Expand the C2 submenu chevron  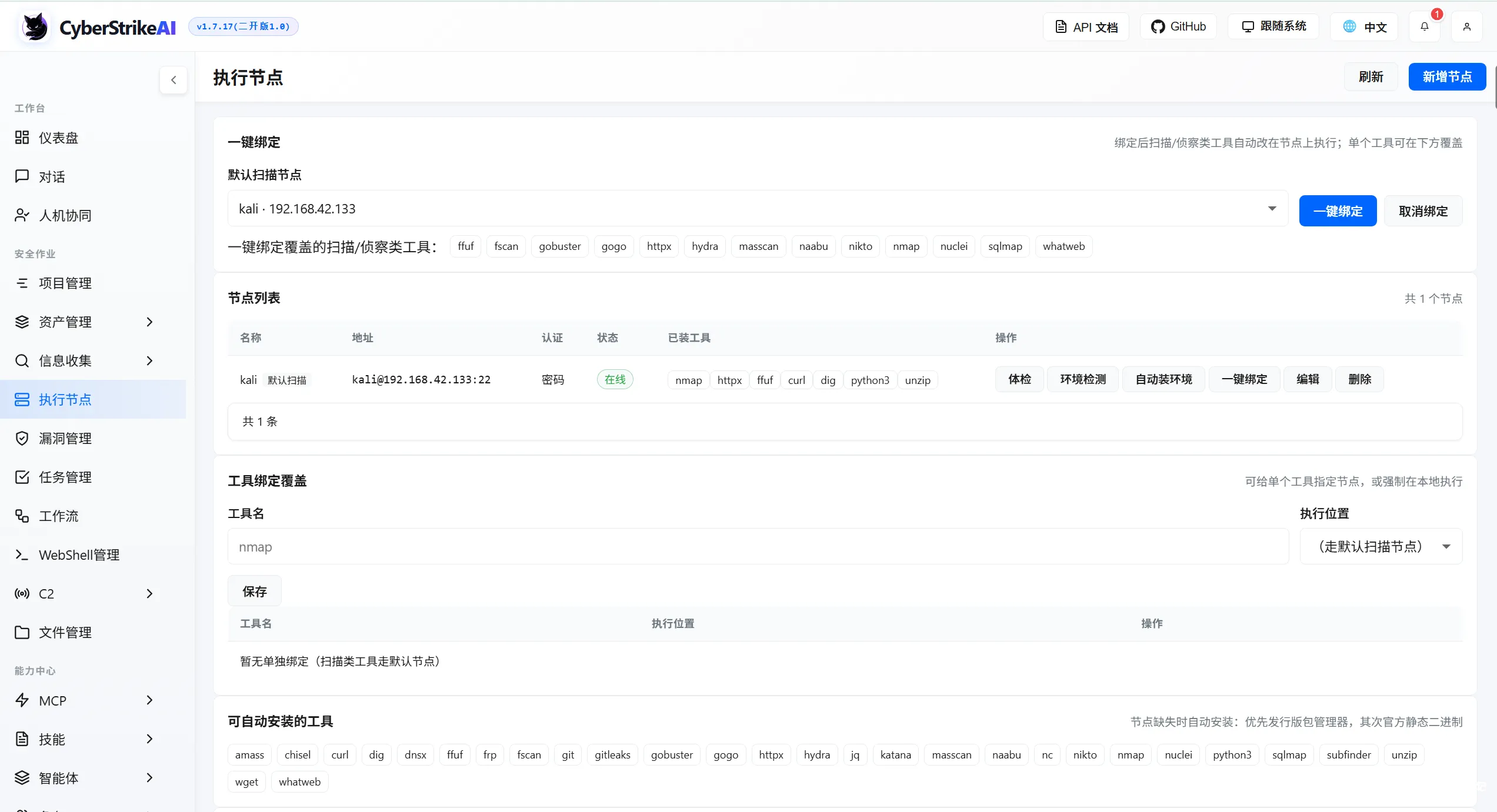(x=149, y=594)
